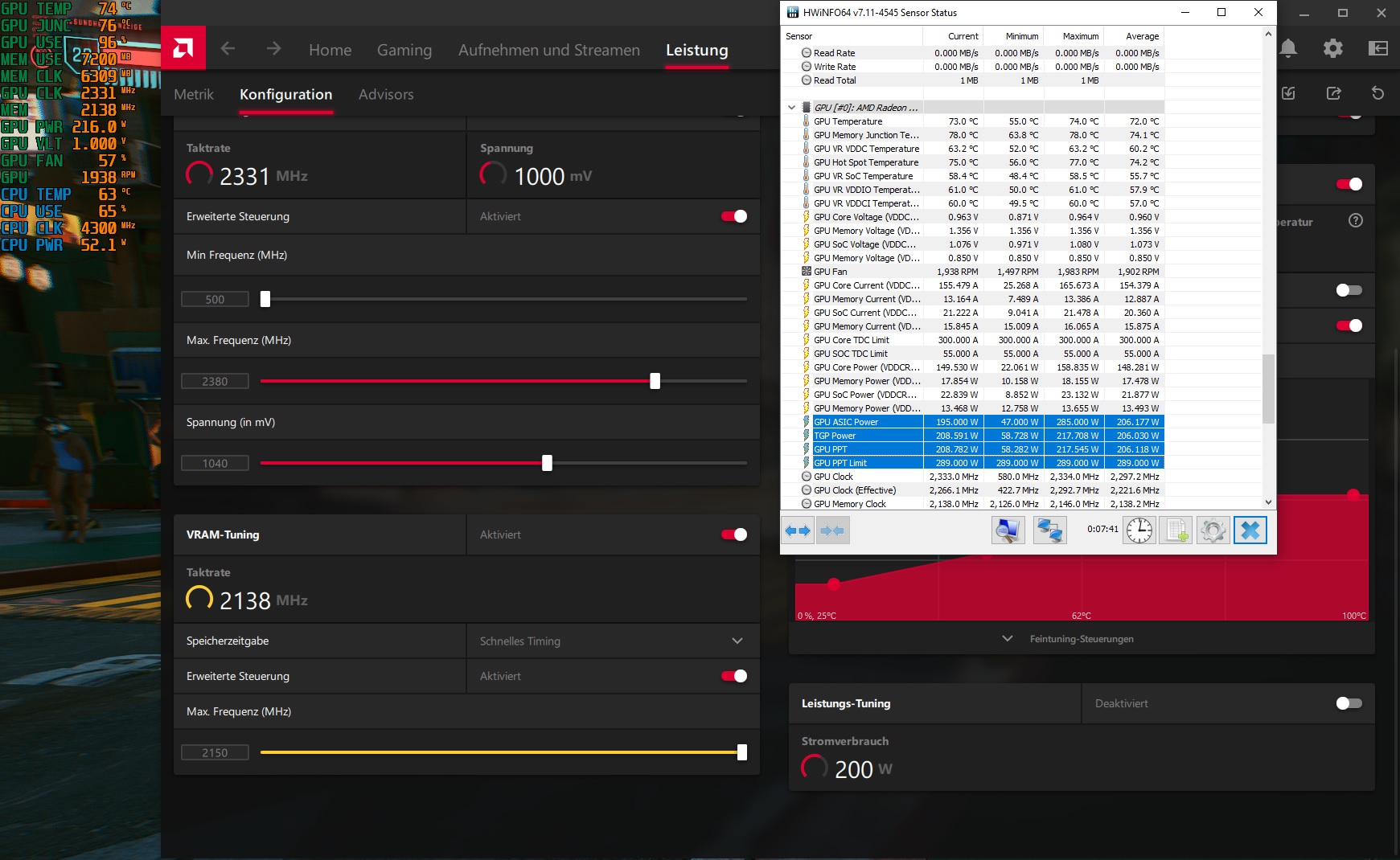The width and height of the screenshot is (1400, 860).
Task: Click the AMD logo in Radeon Software
Action: pyautogui.click(x=183, y=48)
